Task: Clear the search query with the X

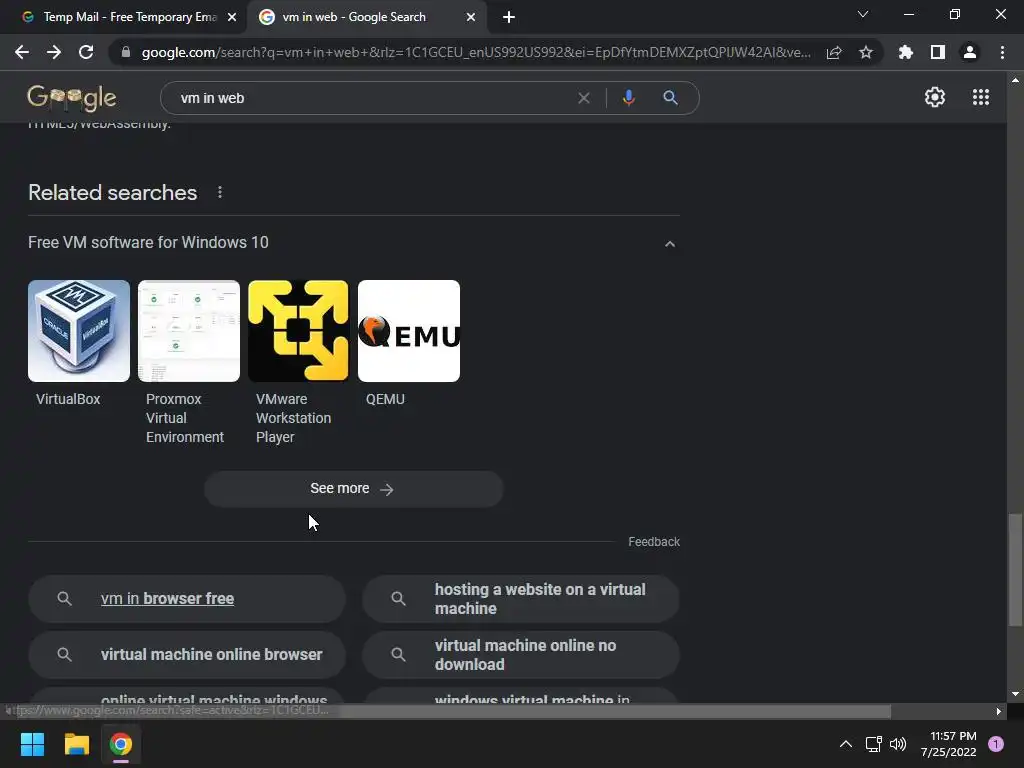Action: pyautogui.click(x=584, y=98)
